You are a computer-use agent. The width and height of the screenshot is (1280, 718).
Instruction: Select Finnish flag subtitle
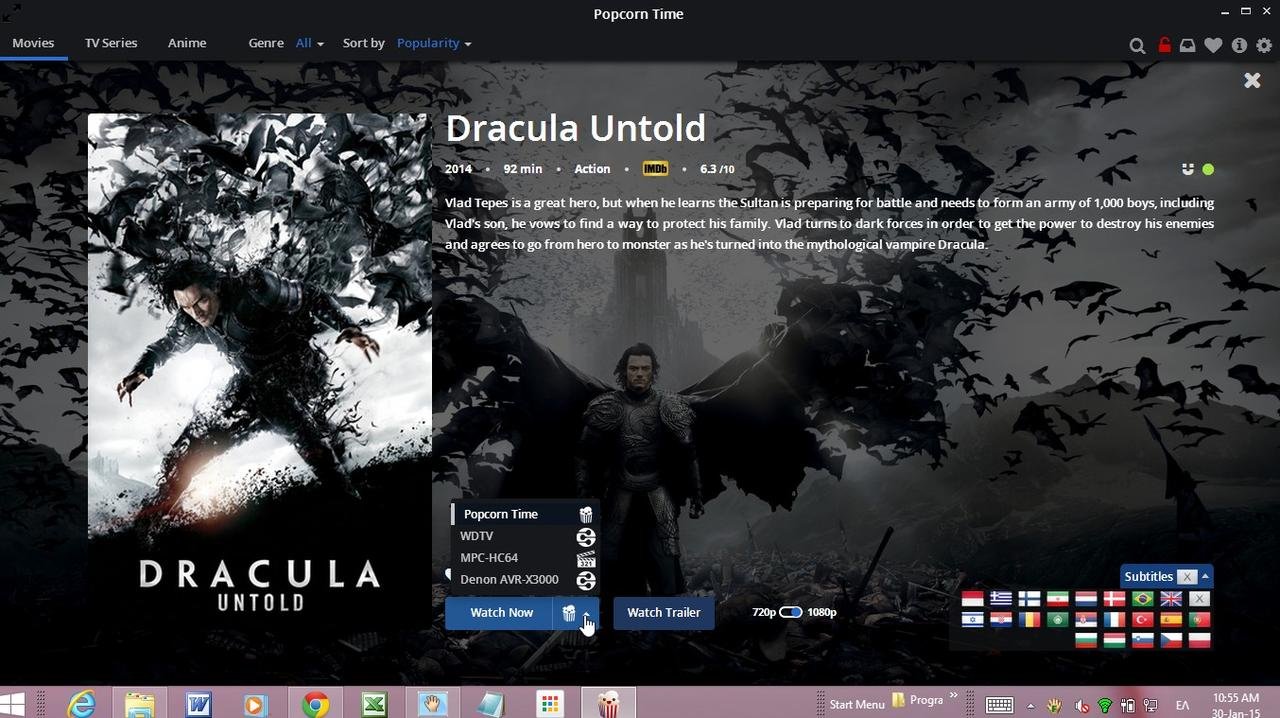coord(1029,599)
